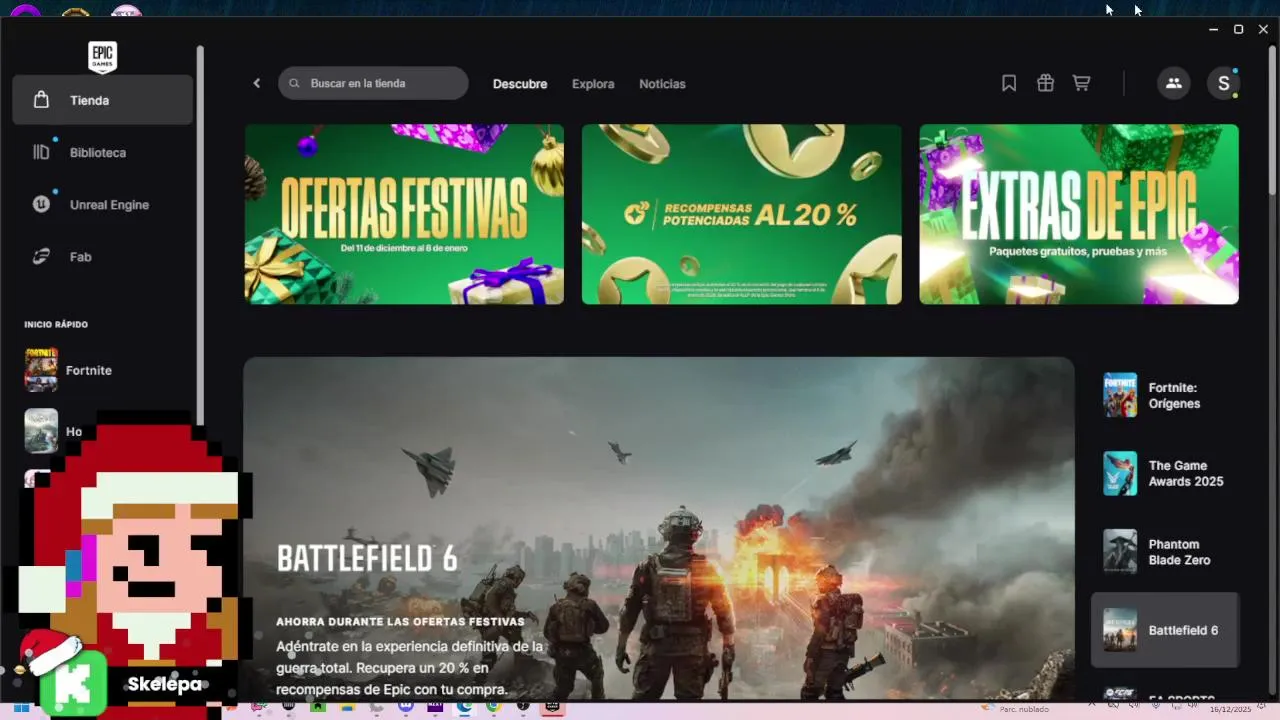Image resolution: width=1280 pixels, height=720 pixels.
Task: Click the Epic Games logo
Action: point(102,57)
